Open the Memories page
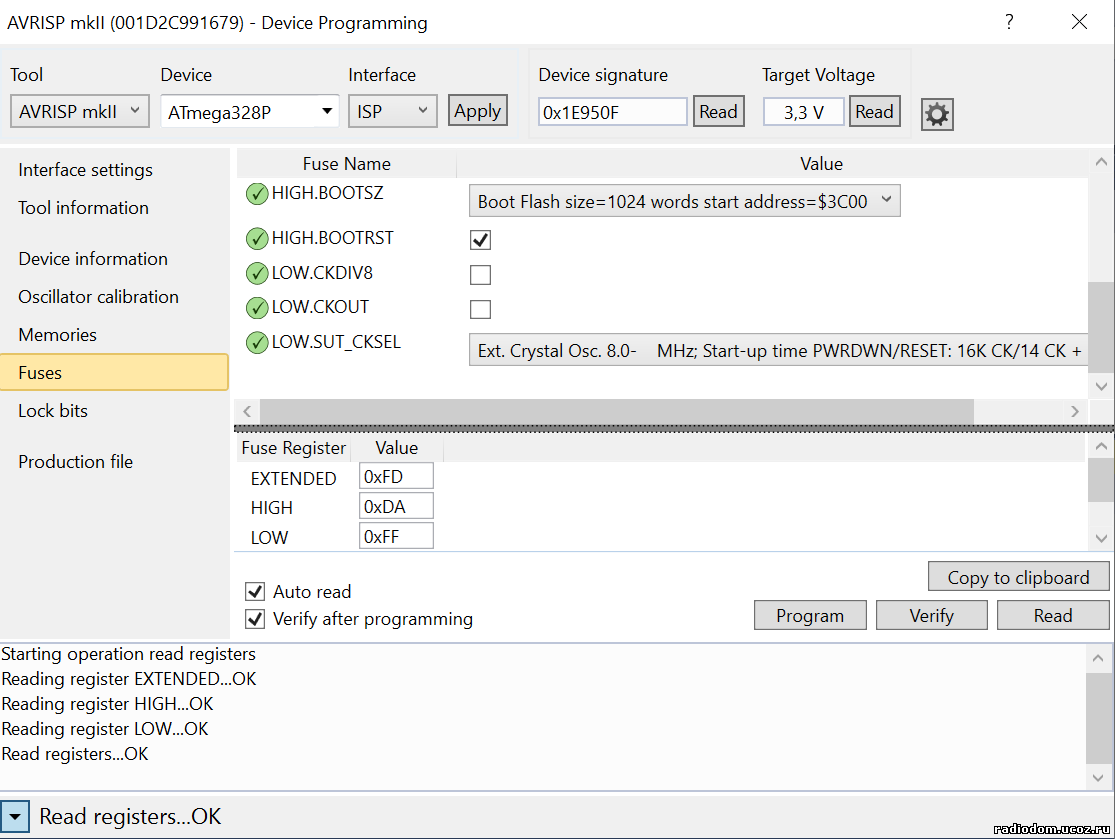 (x=58, y=335)
